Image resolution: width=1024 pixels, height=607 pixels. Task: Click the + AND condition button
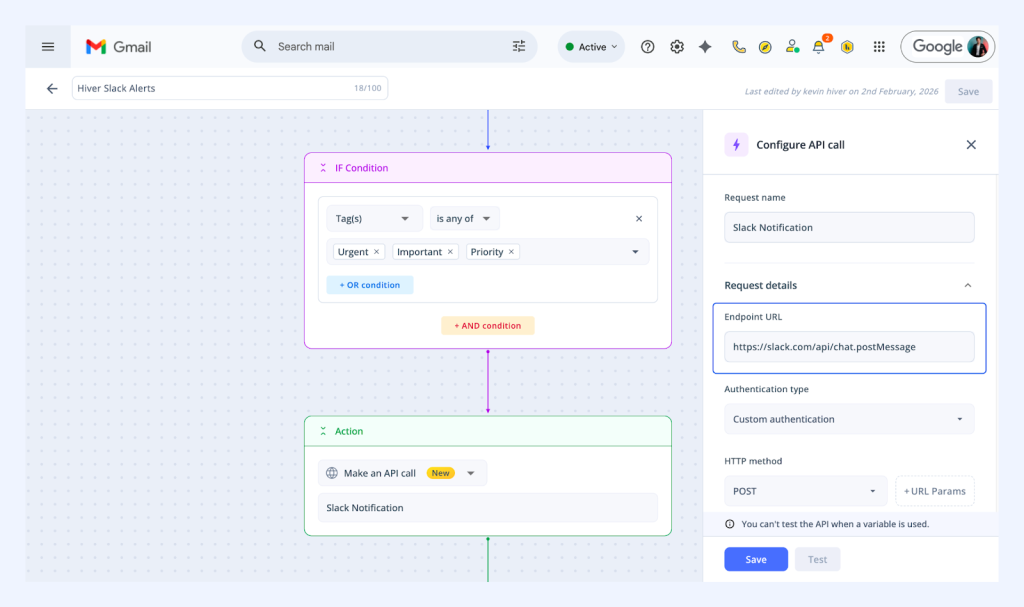[x=487, y=325]
